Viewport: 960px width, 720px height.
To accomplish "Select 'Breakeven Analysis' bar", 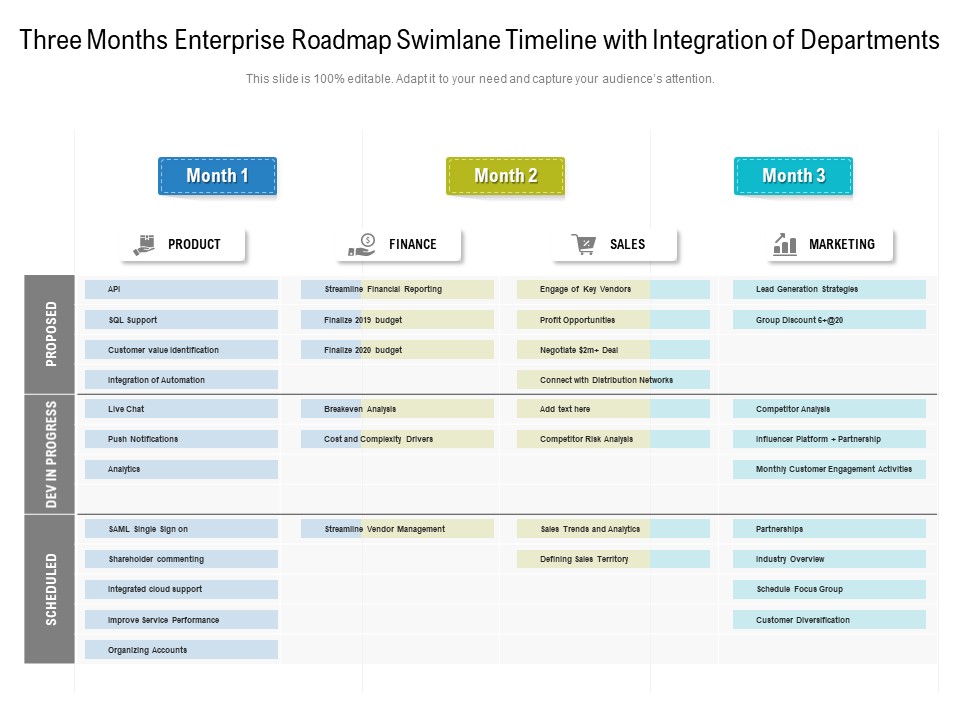I will 397,408.
